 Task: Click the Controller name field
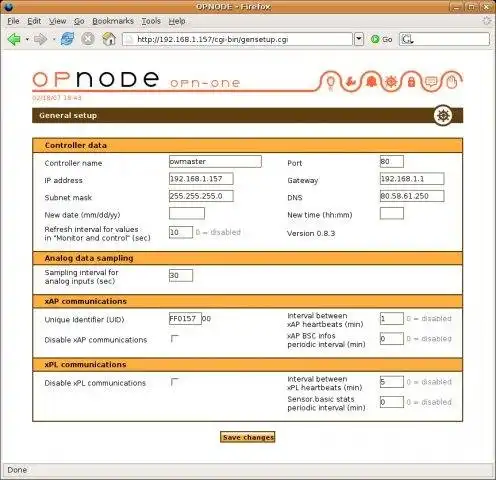click(215, 162)
